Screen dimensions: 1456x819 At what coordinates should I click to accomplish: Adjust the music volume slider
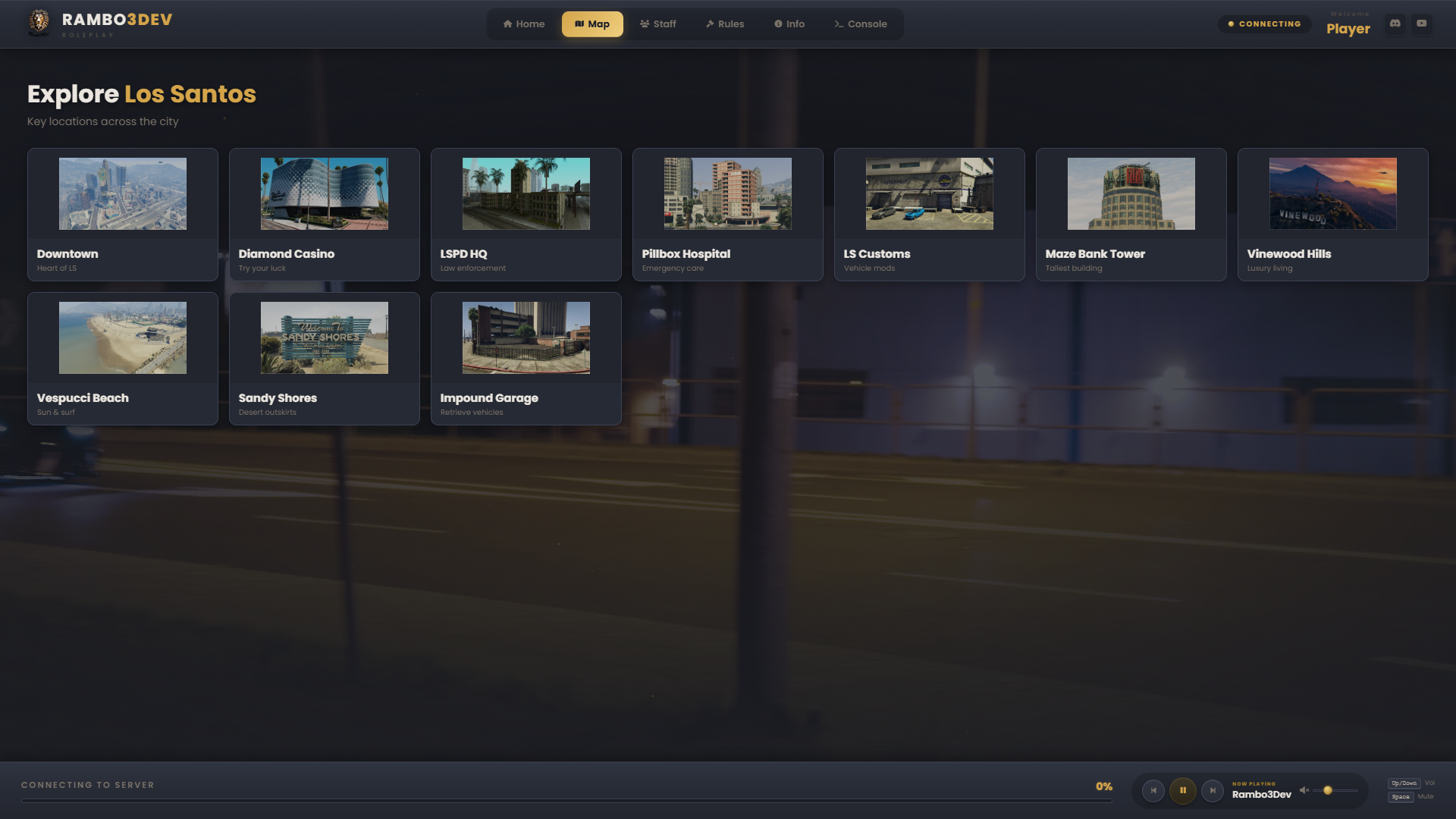click(x=1328, y=790)
